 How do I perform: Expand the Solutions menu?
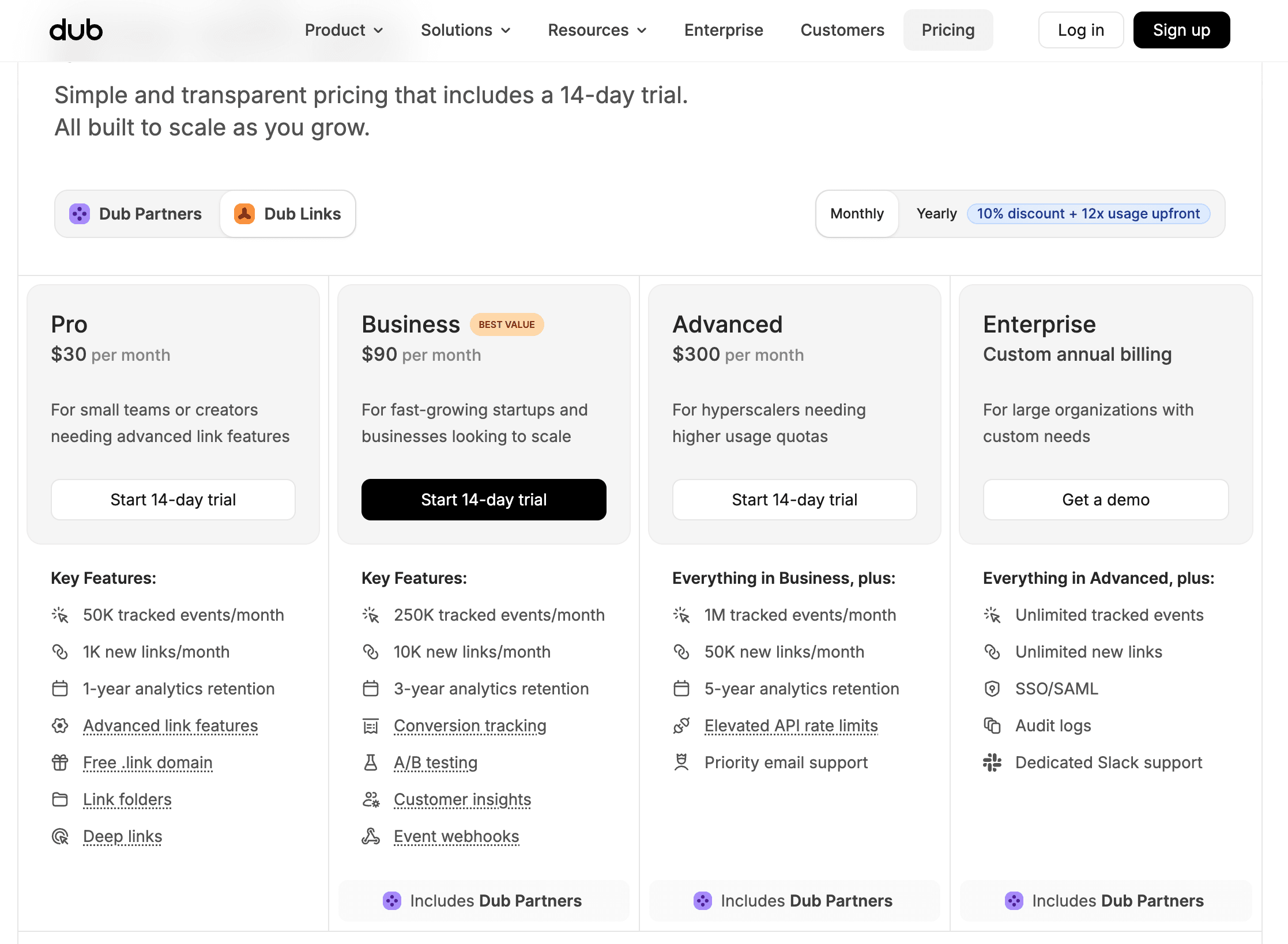pos(466,30)
